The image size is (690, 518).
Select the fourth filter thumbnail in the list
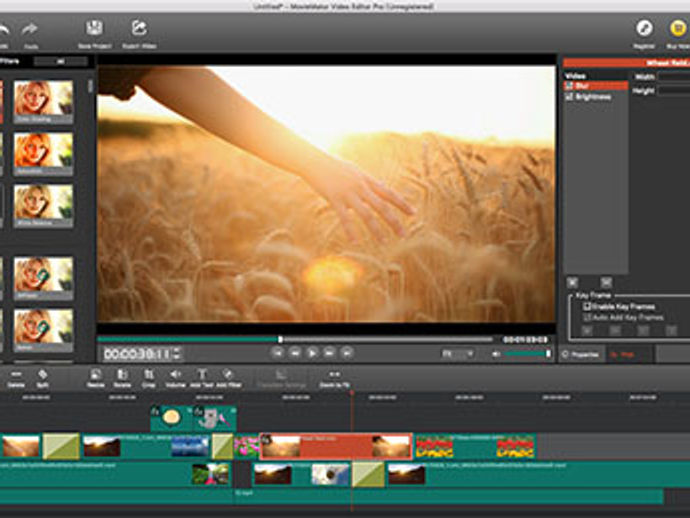click(x=43, y=279)
